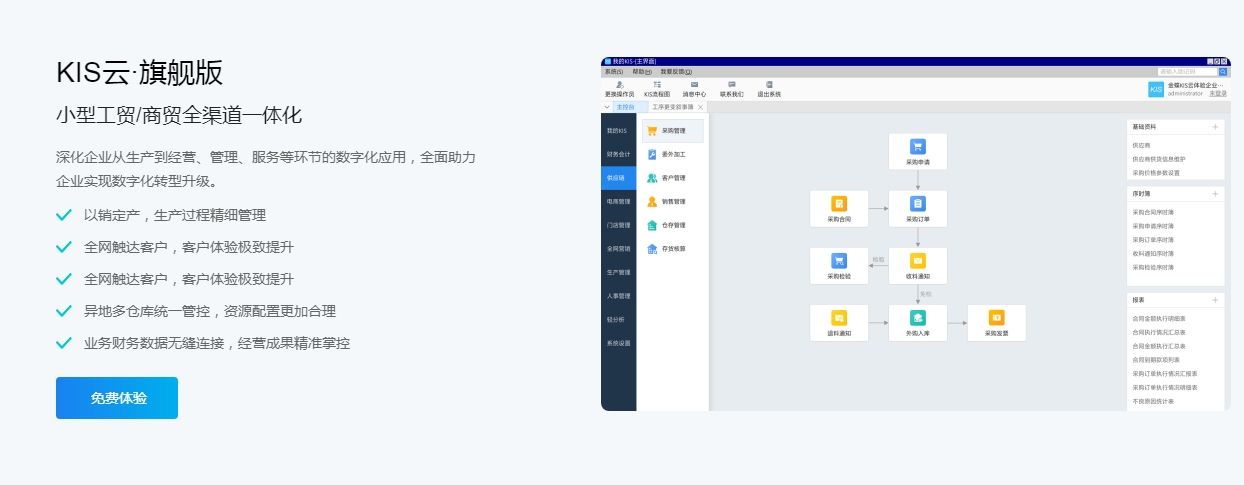Select 供应链 in dark sidebar
The height and width of the screenshot is (485, 1244).
(x=618, y=178)
